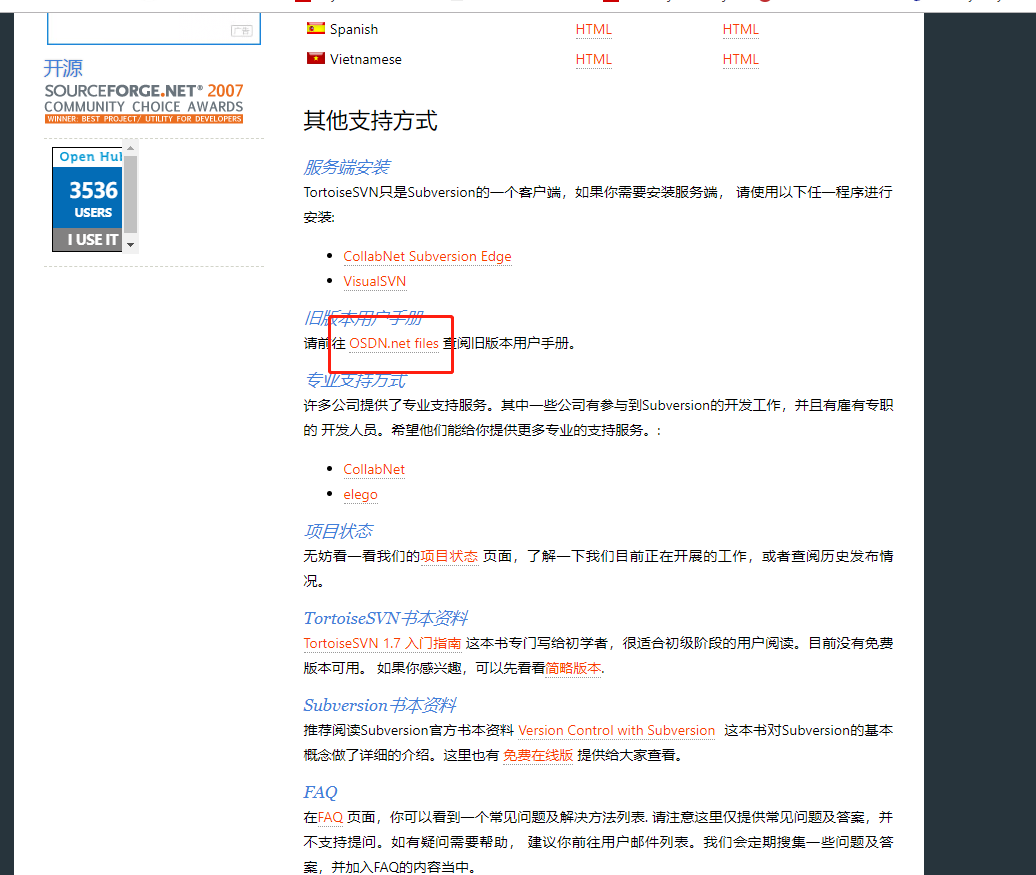Viewport: 1036px width, 875px height.
Task: Click Open Hub widget scroll up arrow
Action: [x=131, y=149]
